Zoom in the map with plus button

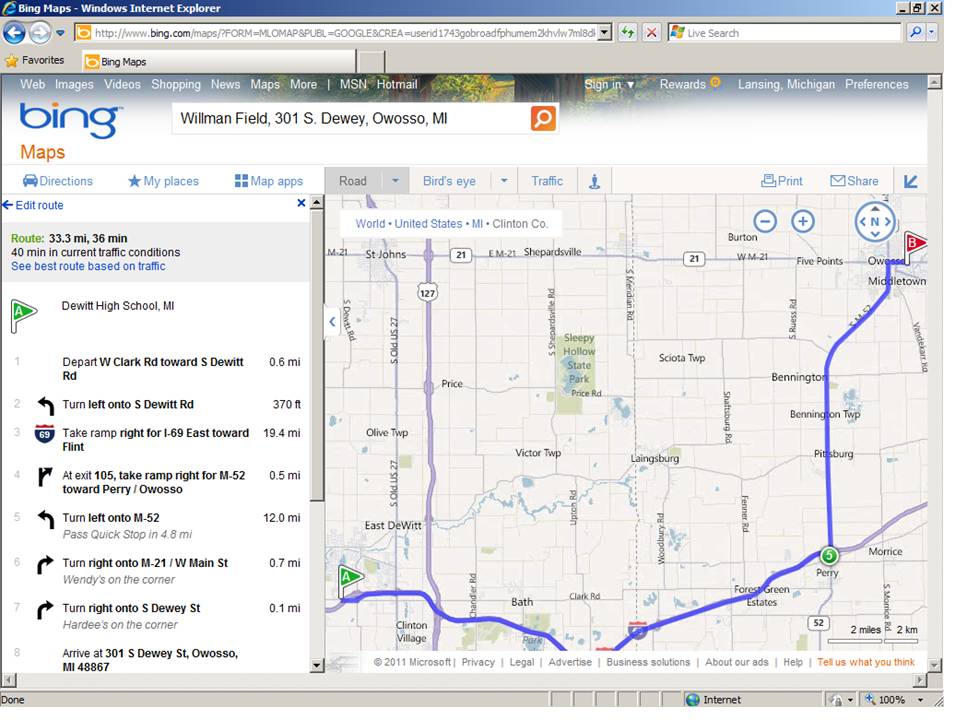pos(803,221)
